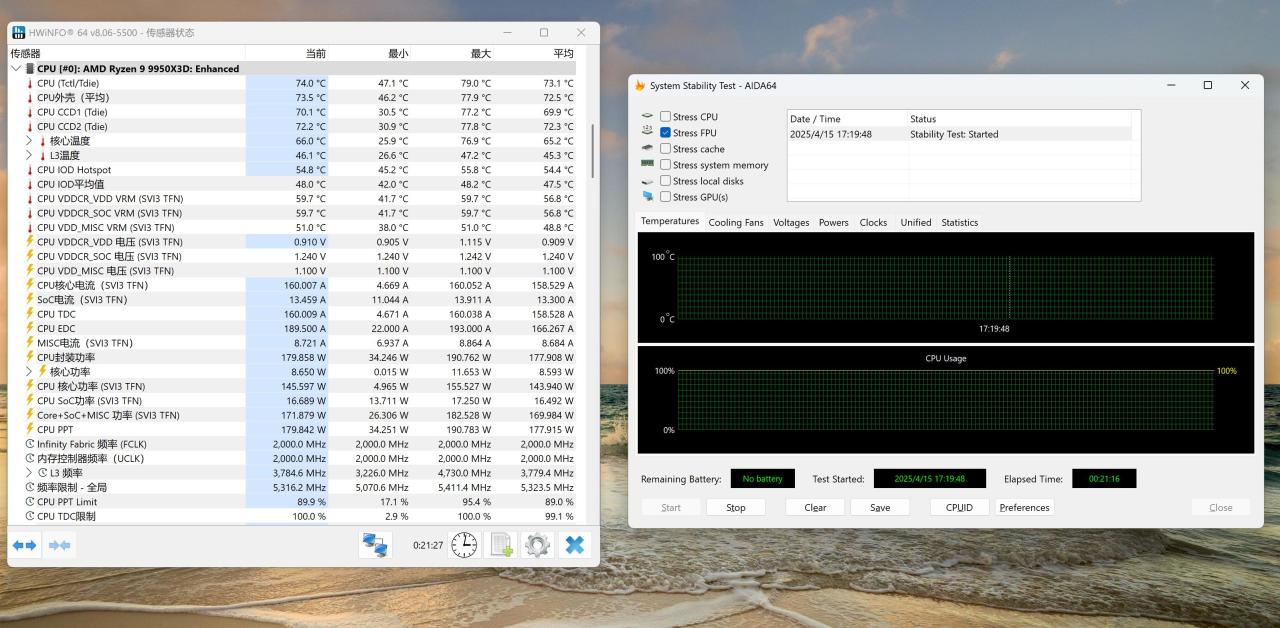Open the network remote monitoring icon in HWiNFO
Viewport: 1280px width, 628px height.
point(375,545)
